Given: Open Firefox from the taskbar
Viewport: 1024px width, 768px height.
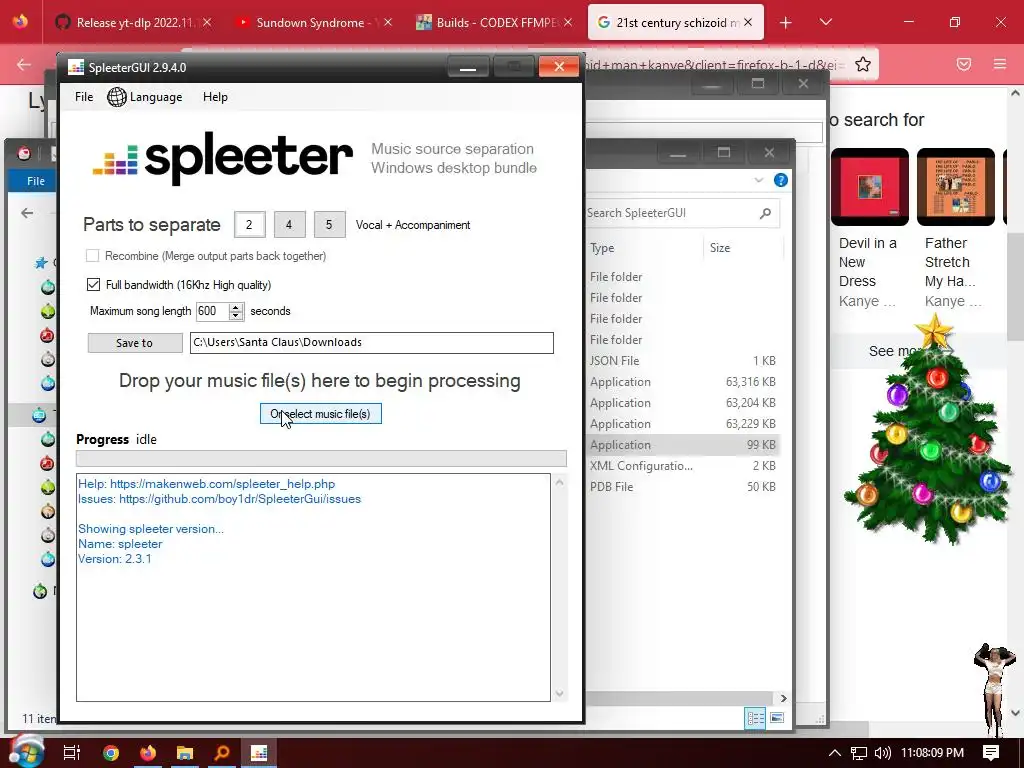Looking at the screenshot, I should pos(148,753).
